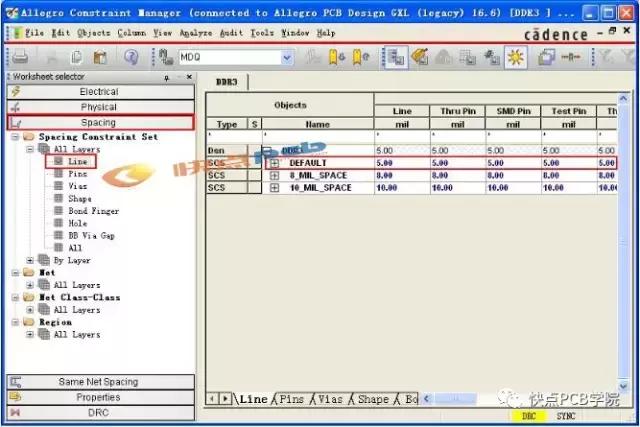Open the Help question-mark icon

point(131,58)
